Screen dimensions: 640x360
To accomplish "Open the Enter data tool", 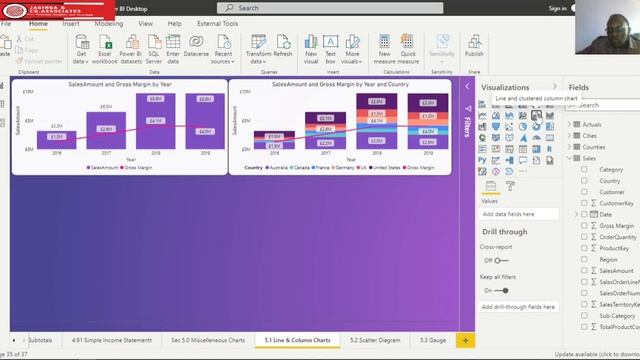I will click(x=173, y=49).
